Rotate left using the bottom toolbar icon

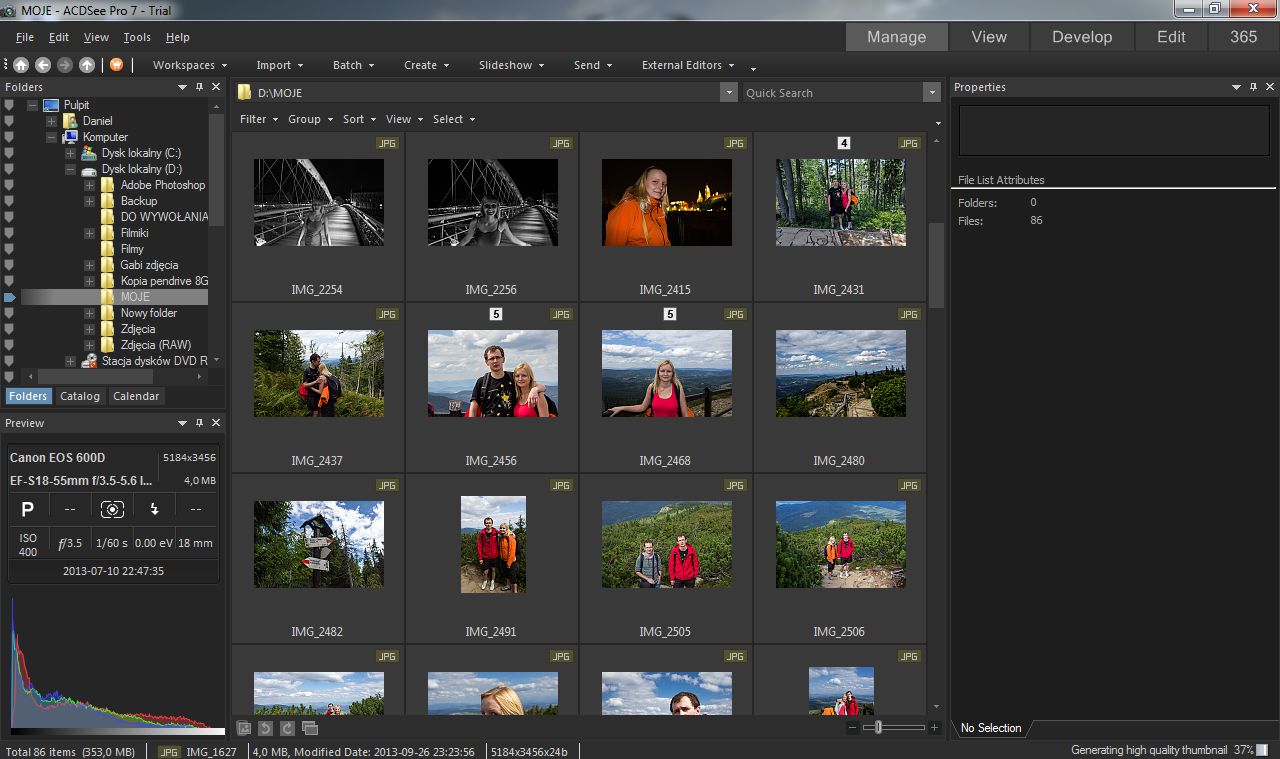pyautogui.click(x=265, y=728)
